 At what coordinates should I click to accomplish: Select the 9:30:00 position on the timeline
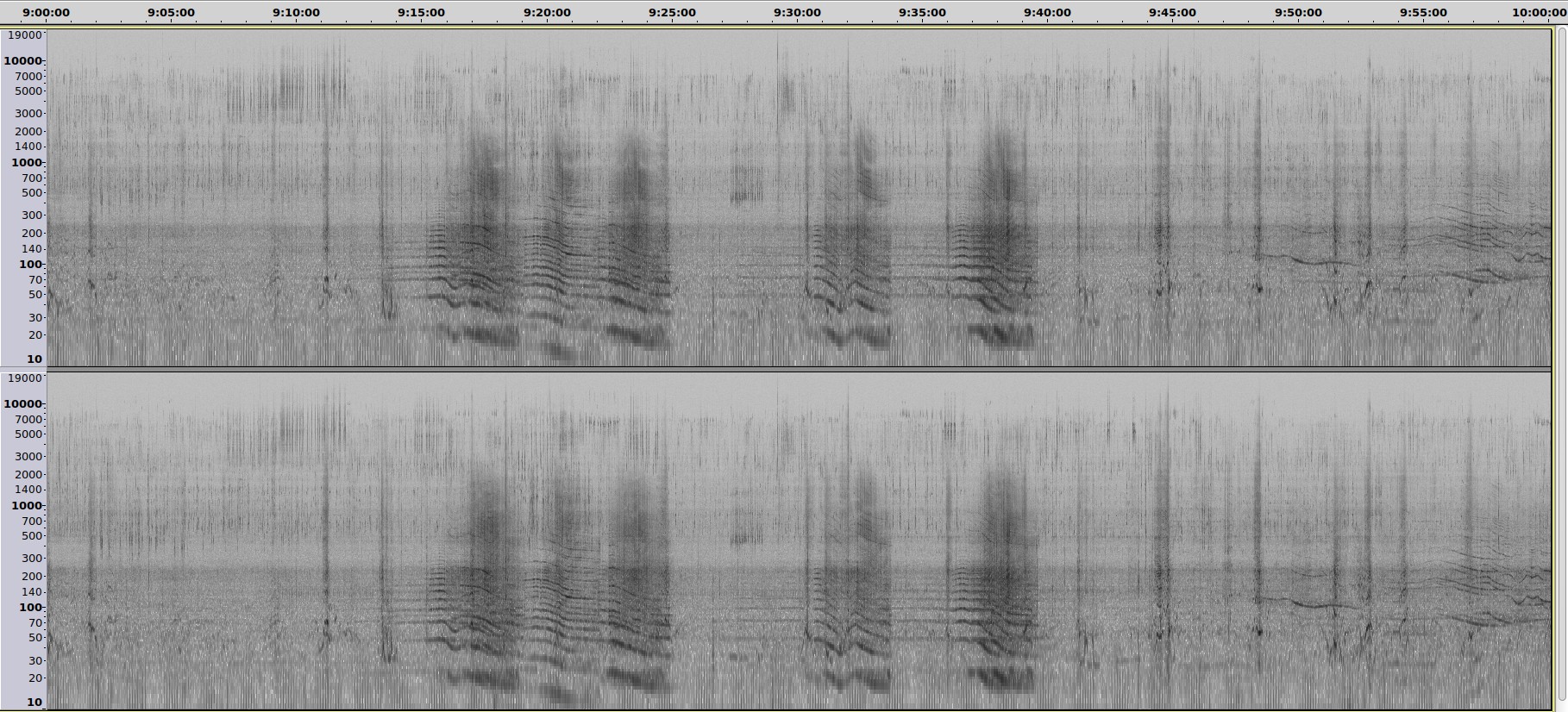click(x=797, y=12)
